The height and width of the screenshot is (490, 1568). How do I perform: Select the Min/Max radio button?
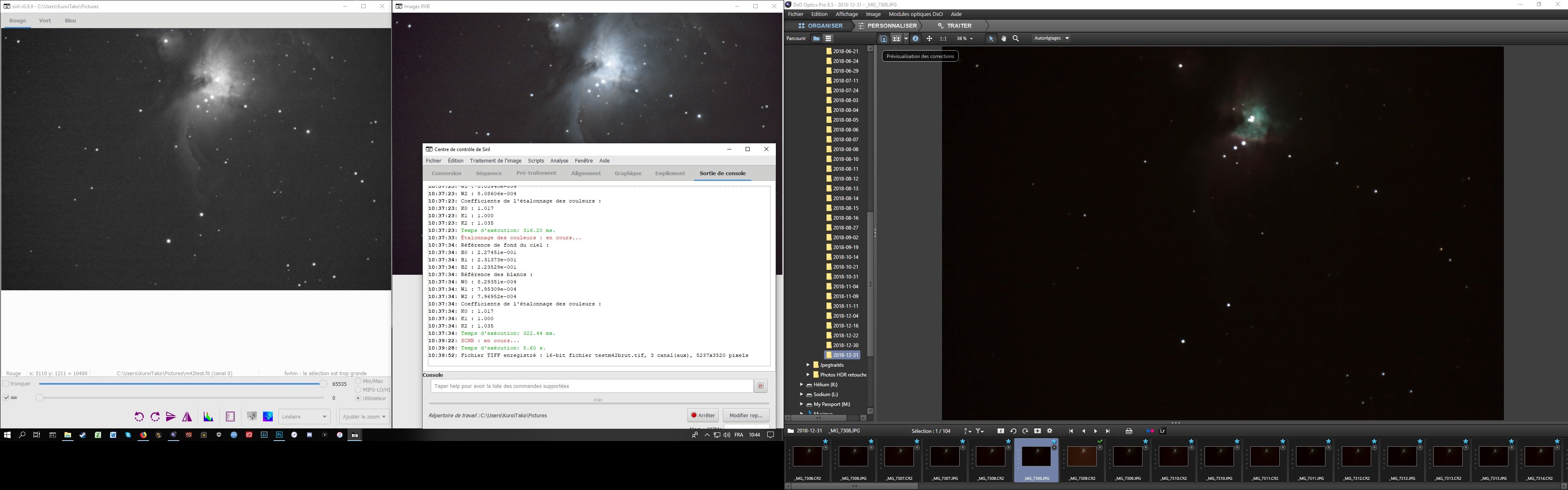pyautogui.click(x=358, y=381)
